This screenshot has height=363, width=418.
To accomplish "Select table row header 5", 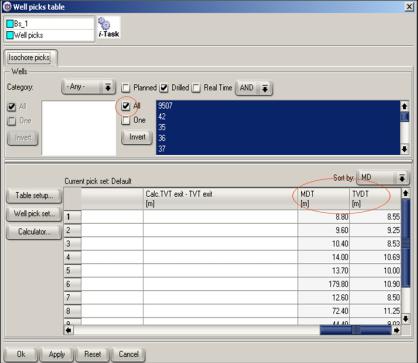I will click(x=72, y=270).
